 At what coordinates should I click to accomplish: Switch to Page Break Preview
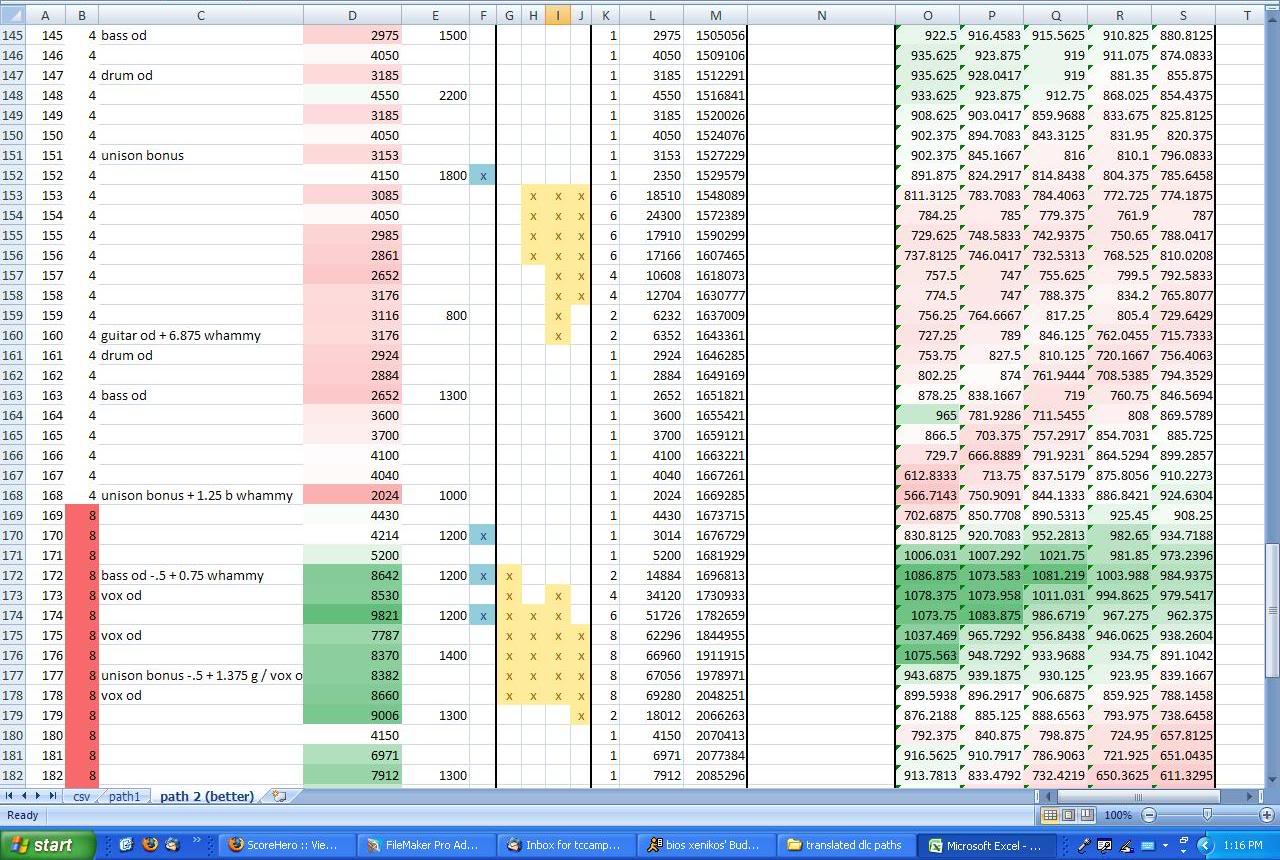click(1087, 815)
